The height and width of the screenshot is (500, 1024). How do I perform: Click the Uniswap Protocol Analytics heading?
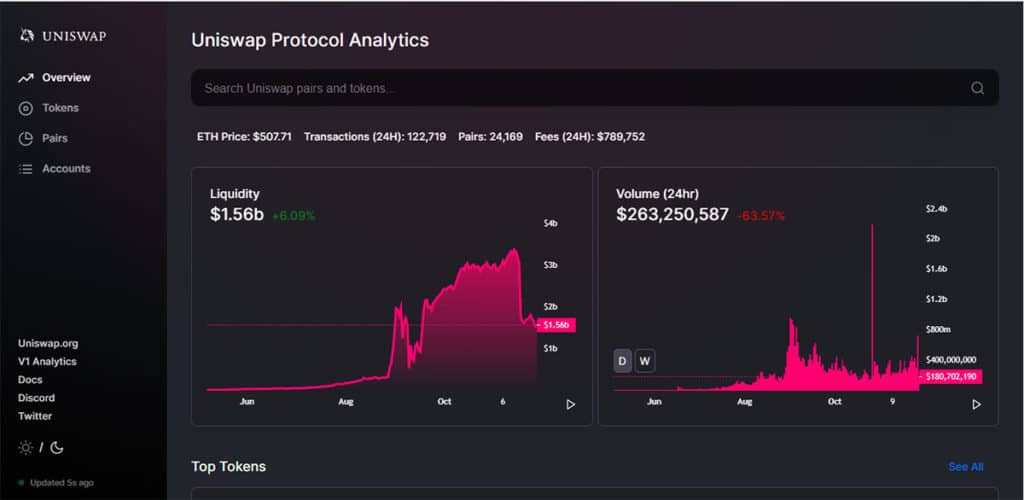(310, 40)
